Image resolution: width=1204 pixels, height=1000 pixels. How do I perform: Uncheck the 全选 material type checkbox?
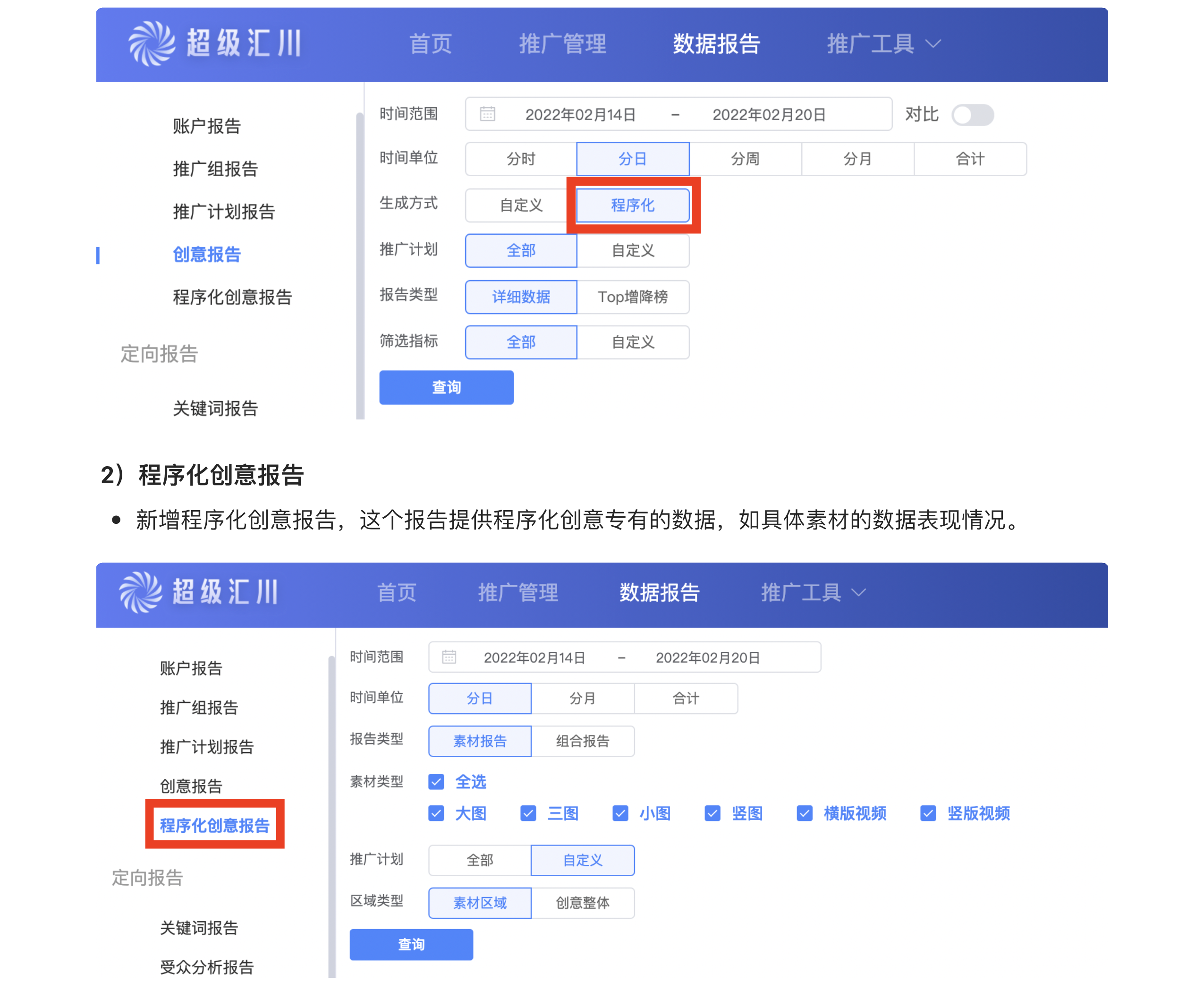point(436,781)
